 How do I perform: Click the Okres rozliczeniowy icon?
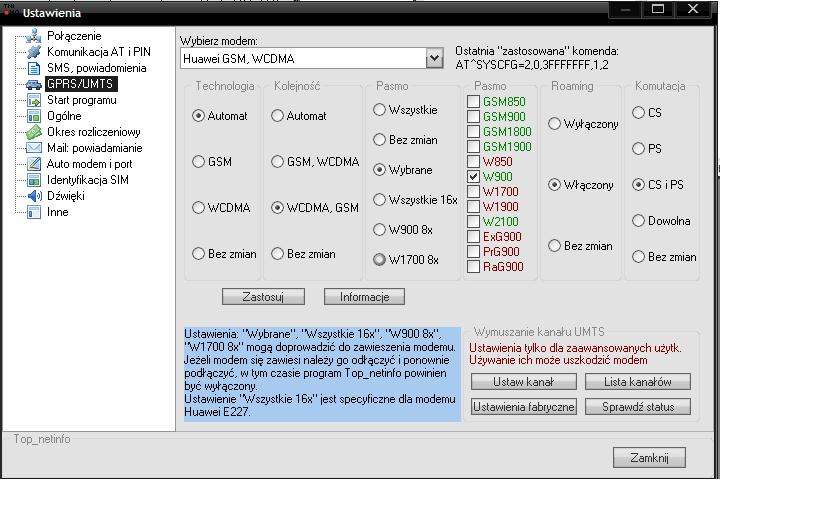coord(34,132)
